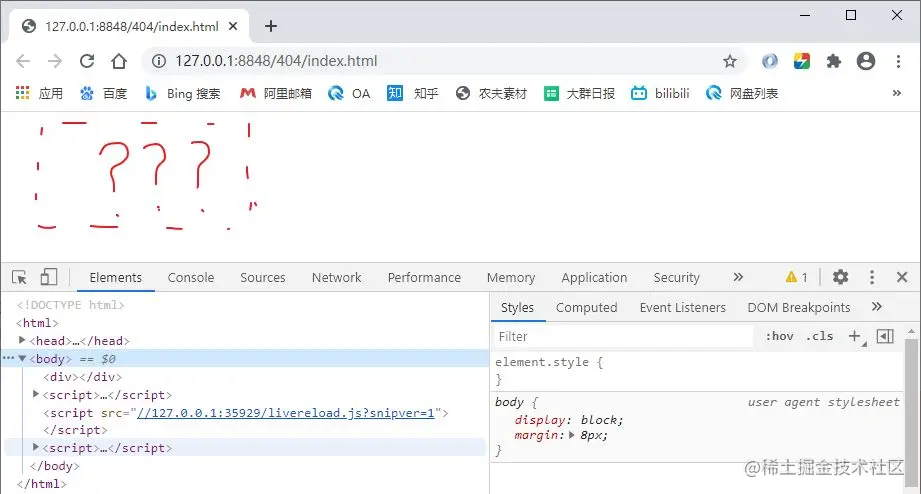Switch to the Performance panel

point(424,277)
